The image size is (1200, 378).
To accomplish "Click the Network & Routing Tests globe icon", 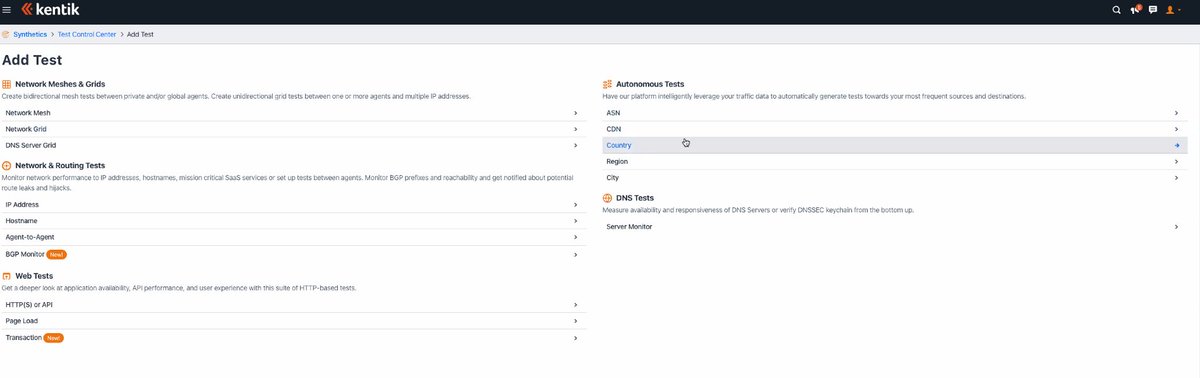I will [7, 165].
